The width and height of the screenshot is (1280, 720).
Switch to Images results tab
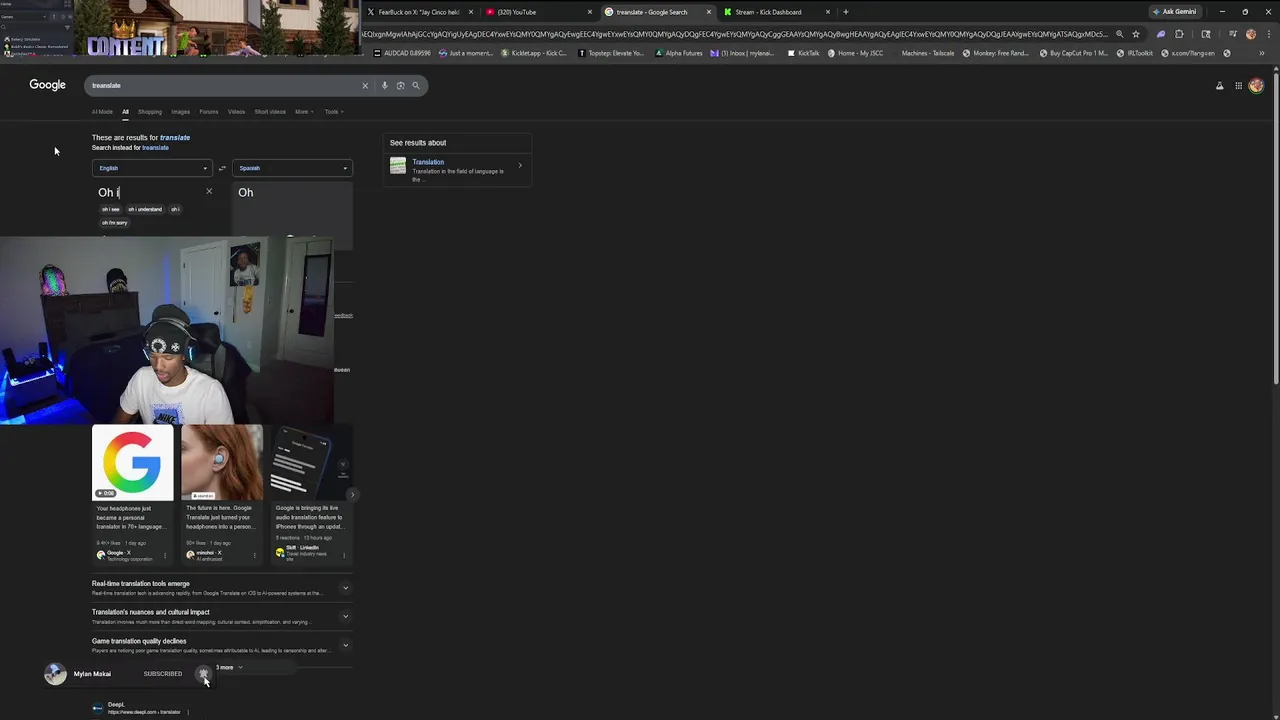point(180,112)
